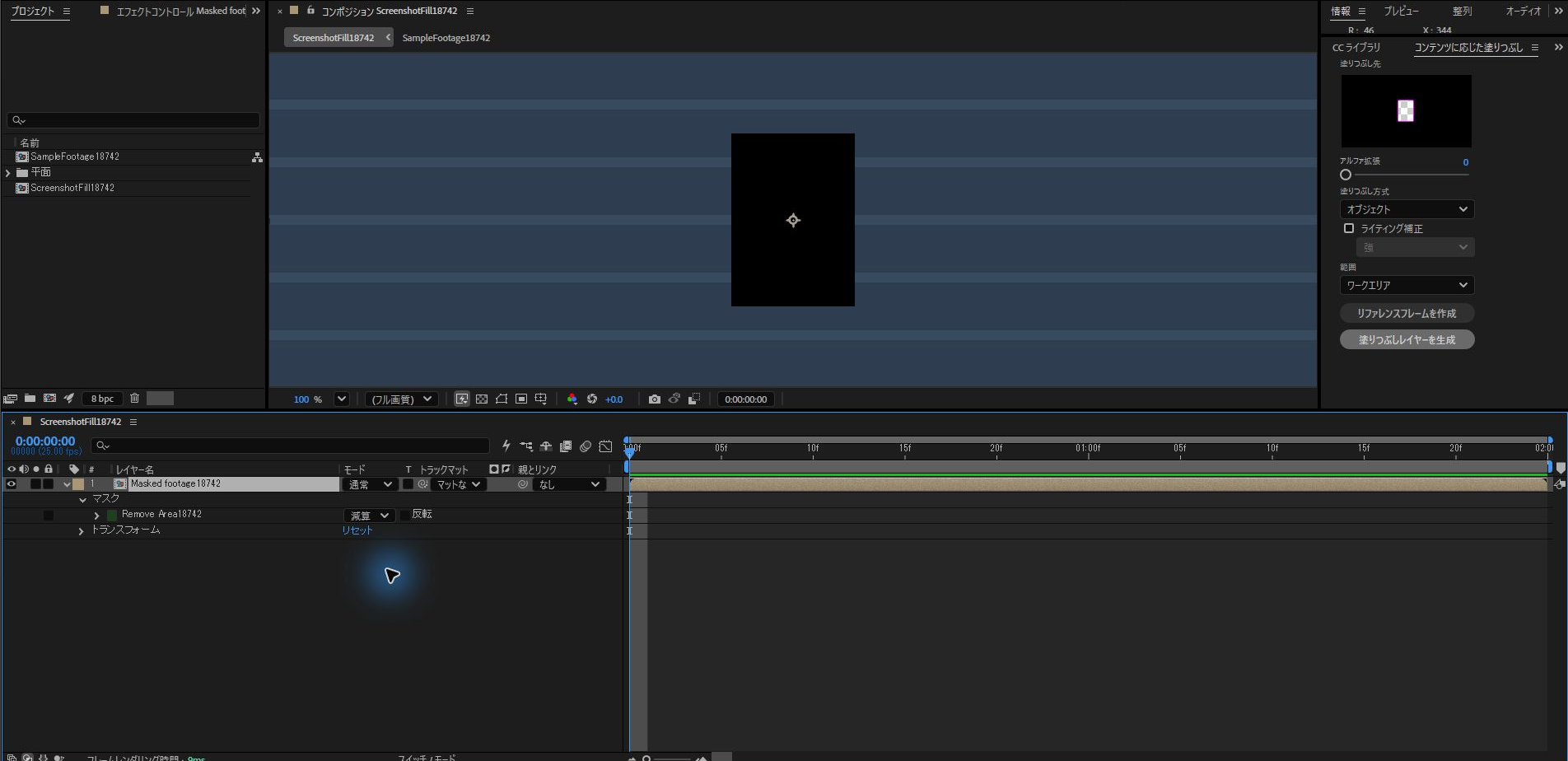Switch to the SampleFootage18742 composition tab
The image size is (1568, 761).
click(446, 38)
